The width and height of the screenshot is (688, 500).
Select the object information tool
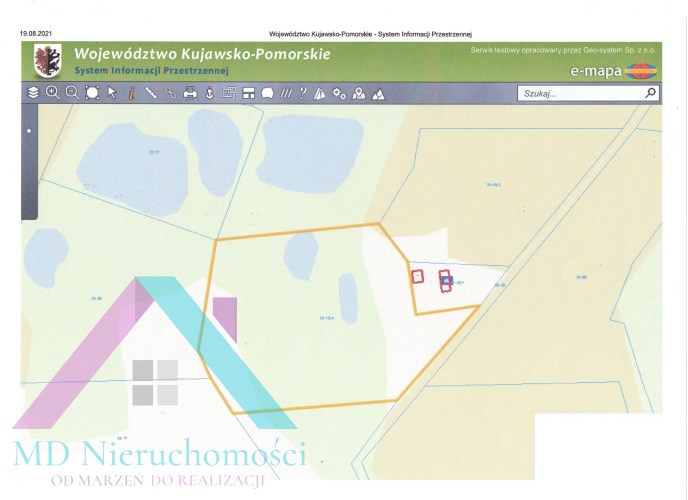[x=131, y=93]
